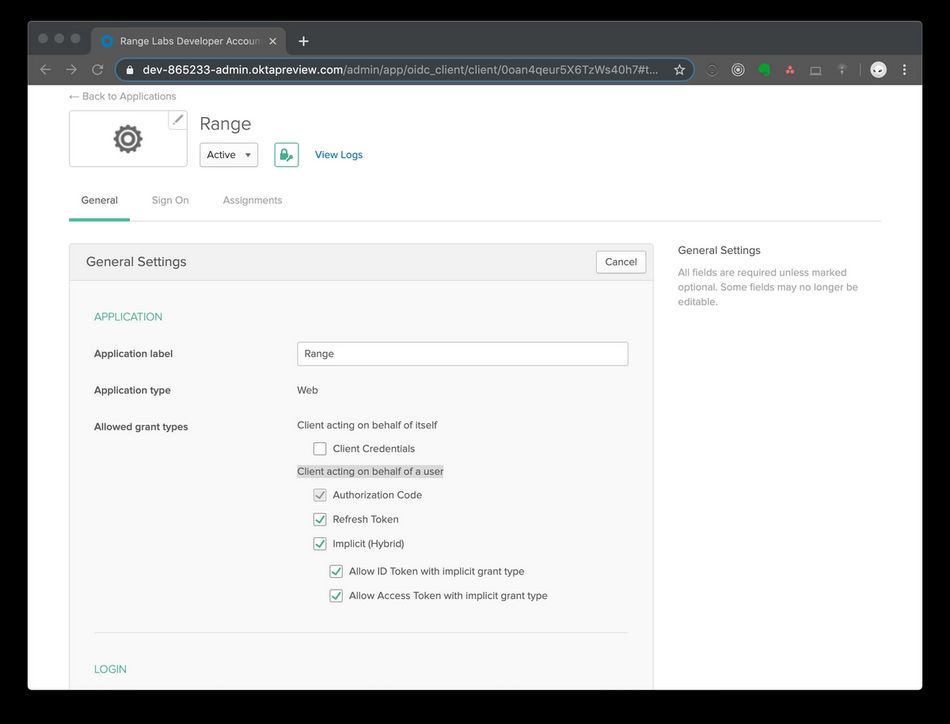
Task: Uncheck the Implicit (Hybrid) checkbox
Action: pos(320,543)
